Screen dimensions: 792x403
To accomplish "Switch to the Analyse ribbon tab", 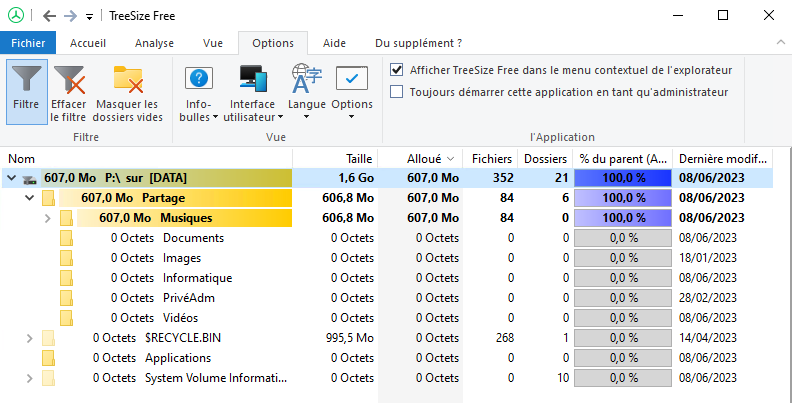I will [154, 43].
